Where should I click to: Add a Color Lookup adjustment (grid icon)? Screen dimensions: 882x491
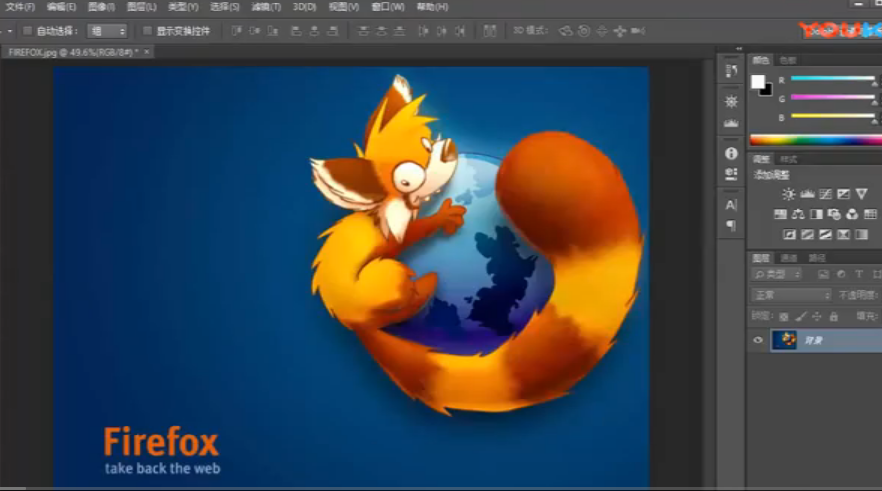[x=870, y=214]
